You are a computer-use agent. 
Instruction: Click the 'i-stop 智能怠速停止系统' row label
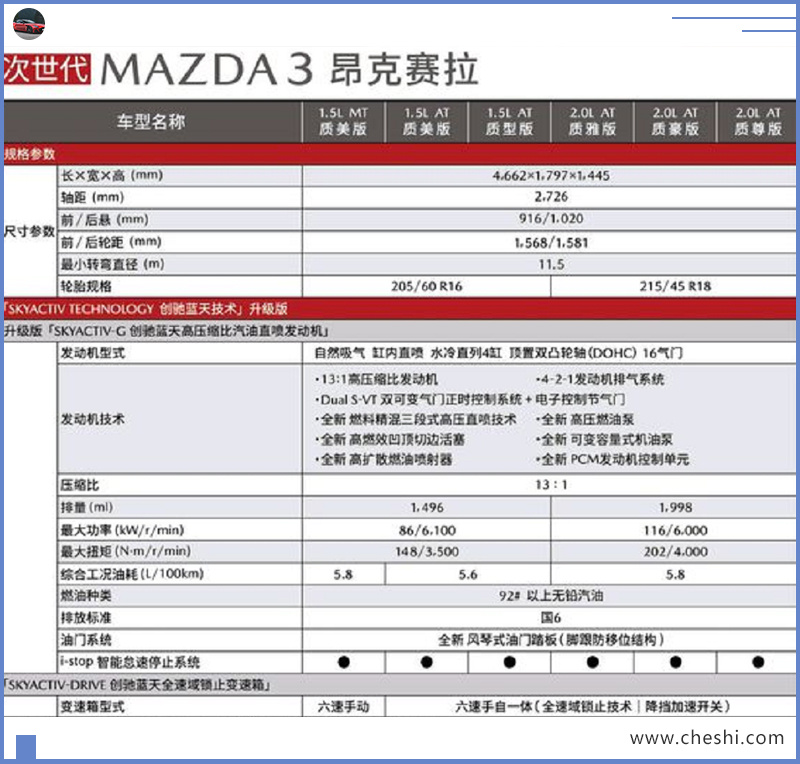pos(130,662)
